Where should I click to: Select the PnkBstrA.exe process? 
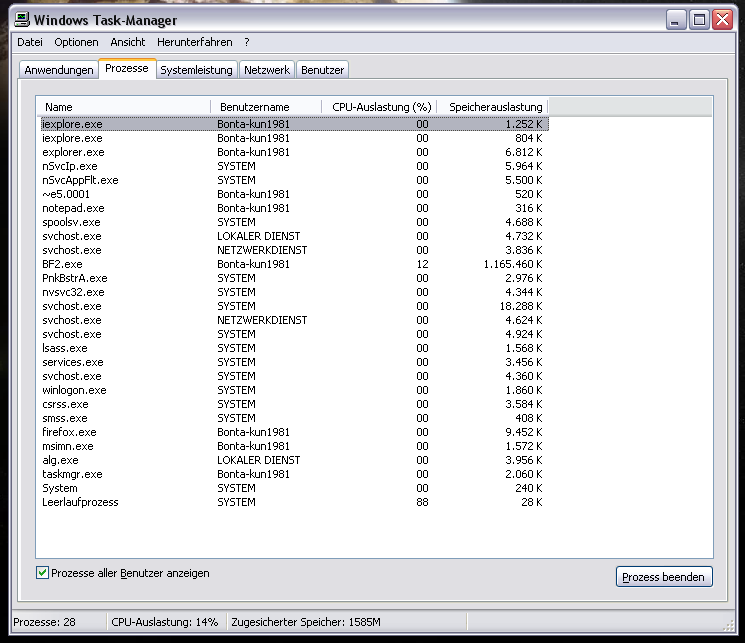tap(295, 278)
